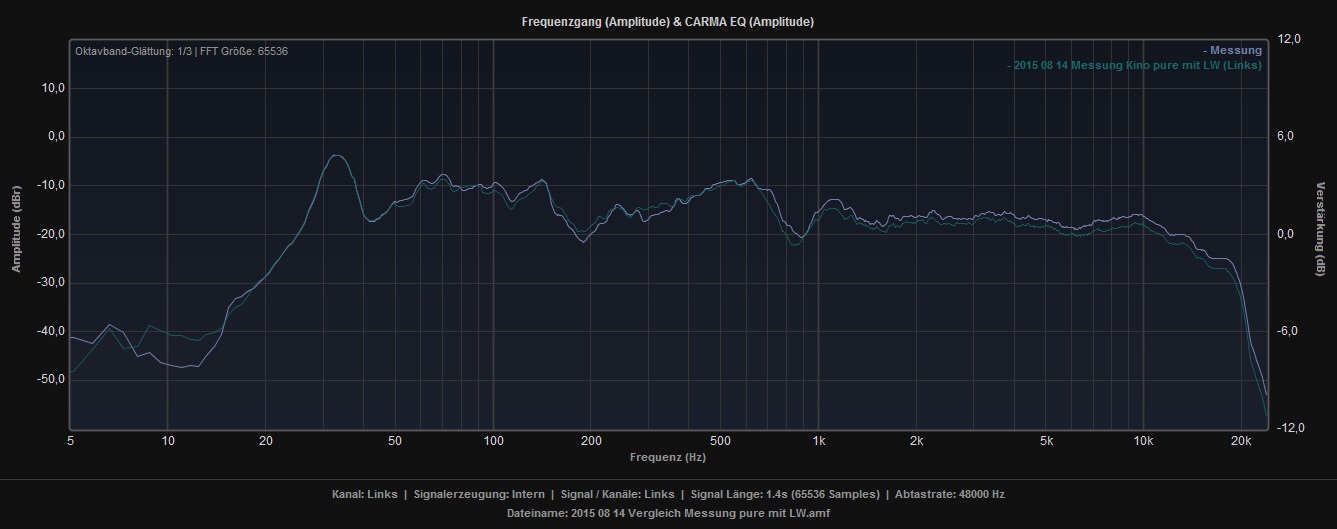Screen dimensions: 1337x529
Task: Click the "Frequenz (Hz)" x-axis label
Action: (x=667, y=457)
